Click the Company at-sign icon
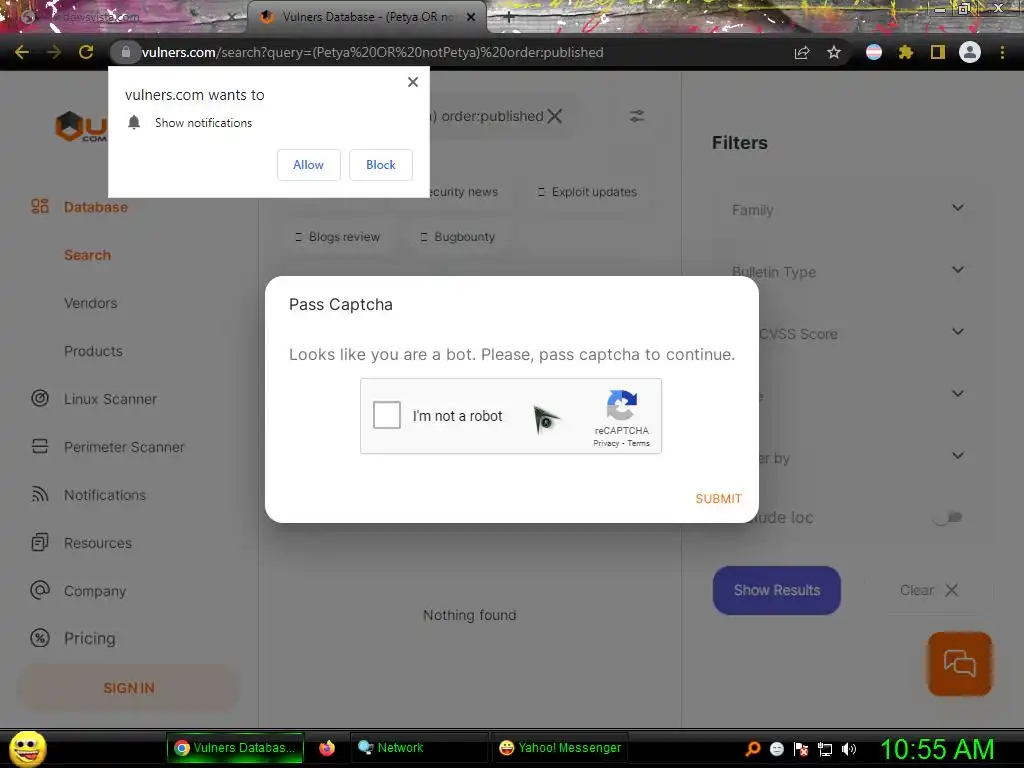 pos(40,590)
